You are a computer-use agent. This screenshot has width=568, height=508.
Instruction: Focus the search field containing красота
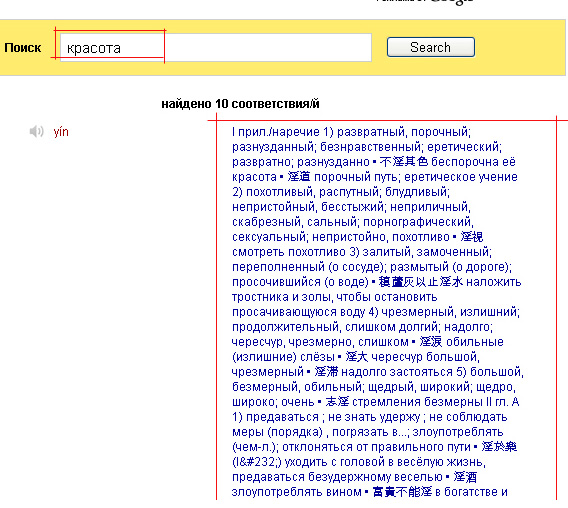click(x=216, y=47)
